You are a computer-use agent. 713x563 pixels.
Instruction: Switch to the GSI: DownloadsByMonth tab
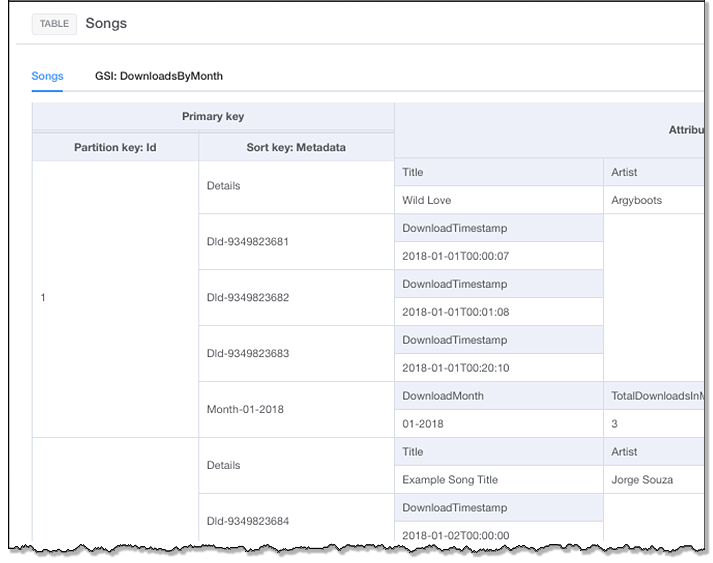point(158,76)
